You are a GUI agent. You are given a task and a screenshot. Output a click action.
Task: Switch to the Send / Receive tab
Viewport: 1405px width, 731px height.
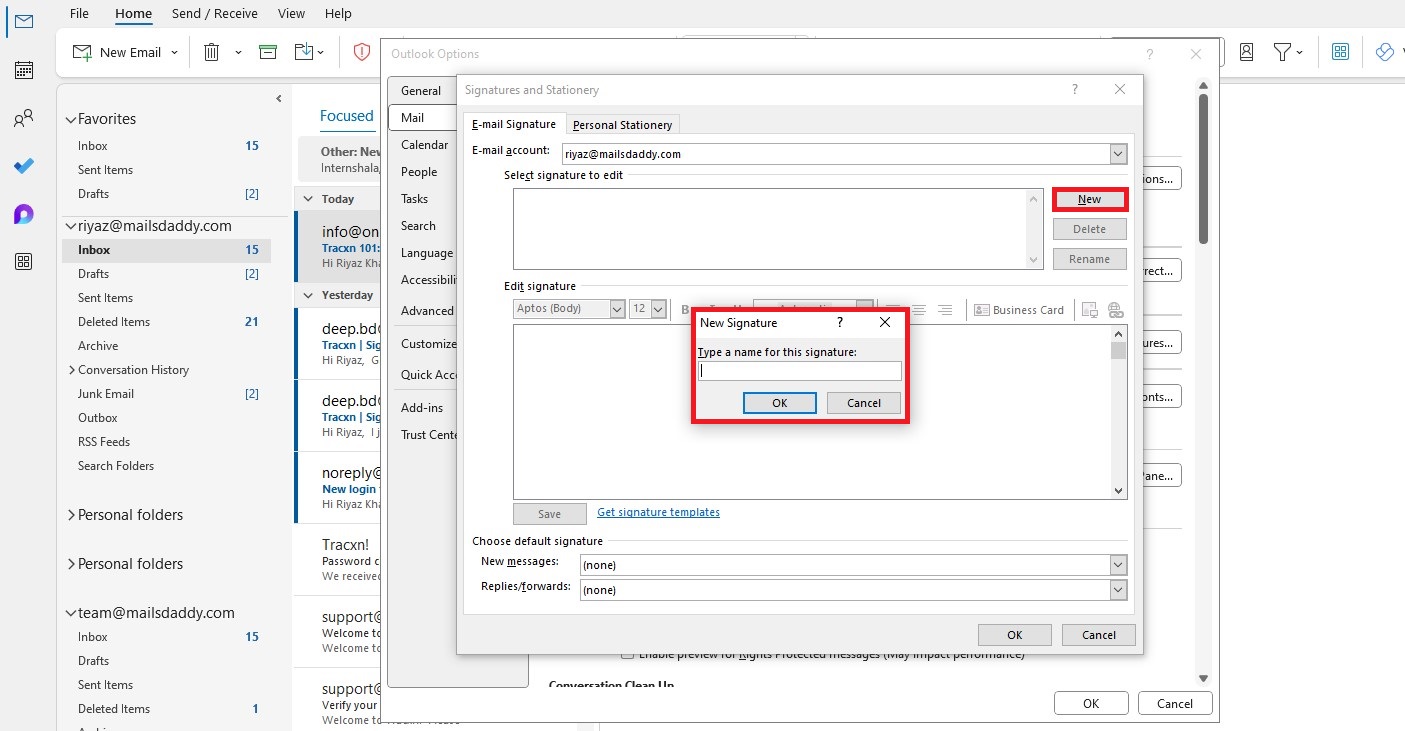pos(215,13)
